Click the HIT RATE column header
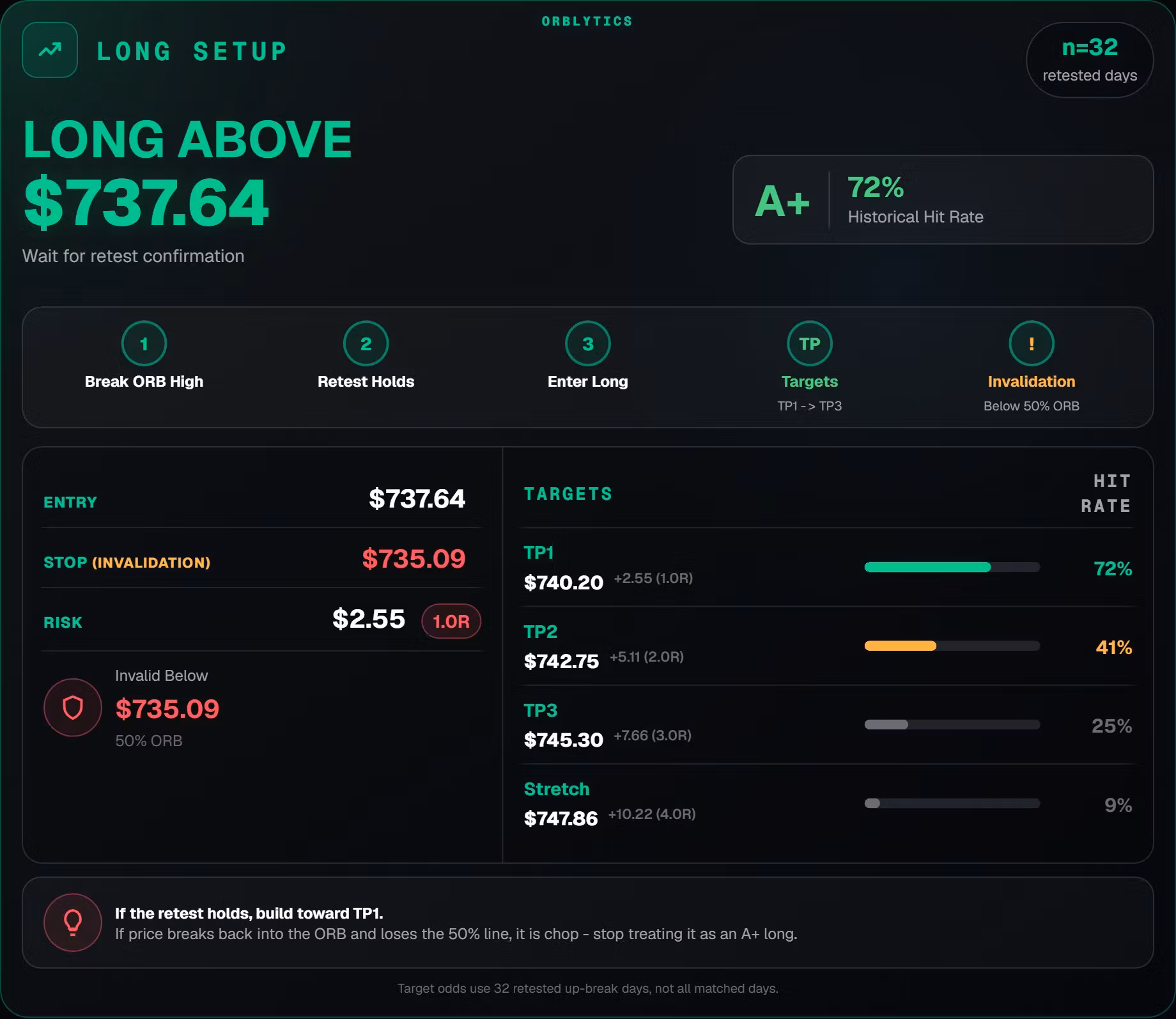 click(x=1106, y=494)
